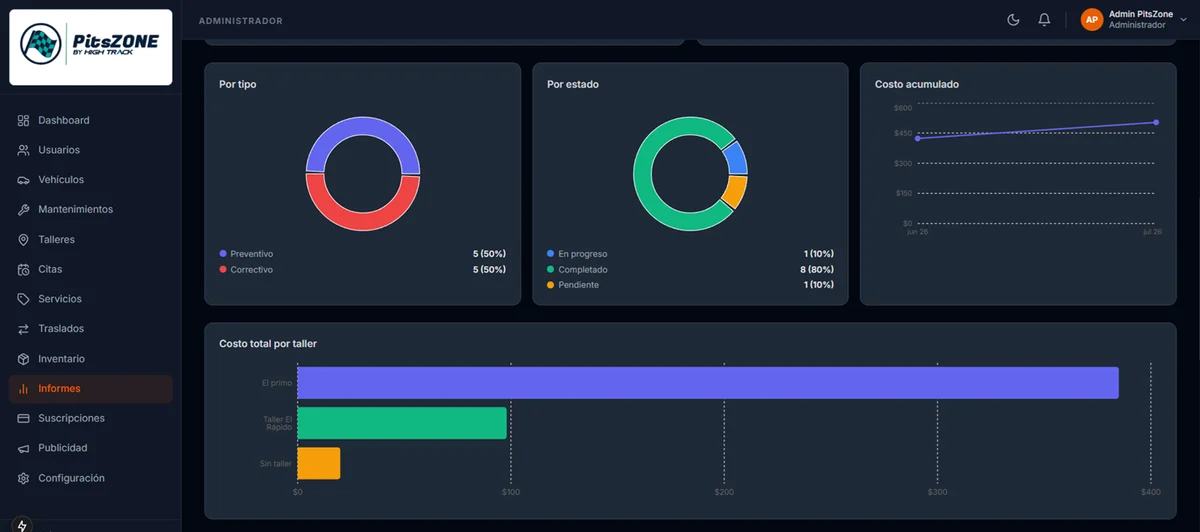
Task: Click the '8 (80%)' Completado value
Action: click(817, 270)
